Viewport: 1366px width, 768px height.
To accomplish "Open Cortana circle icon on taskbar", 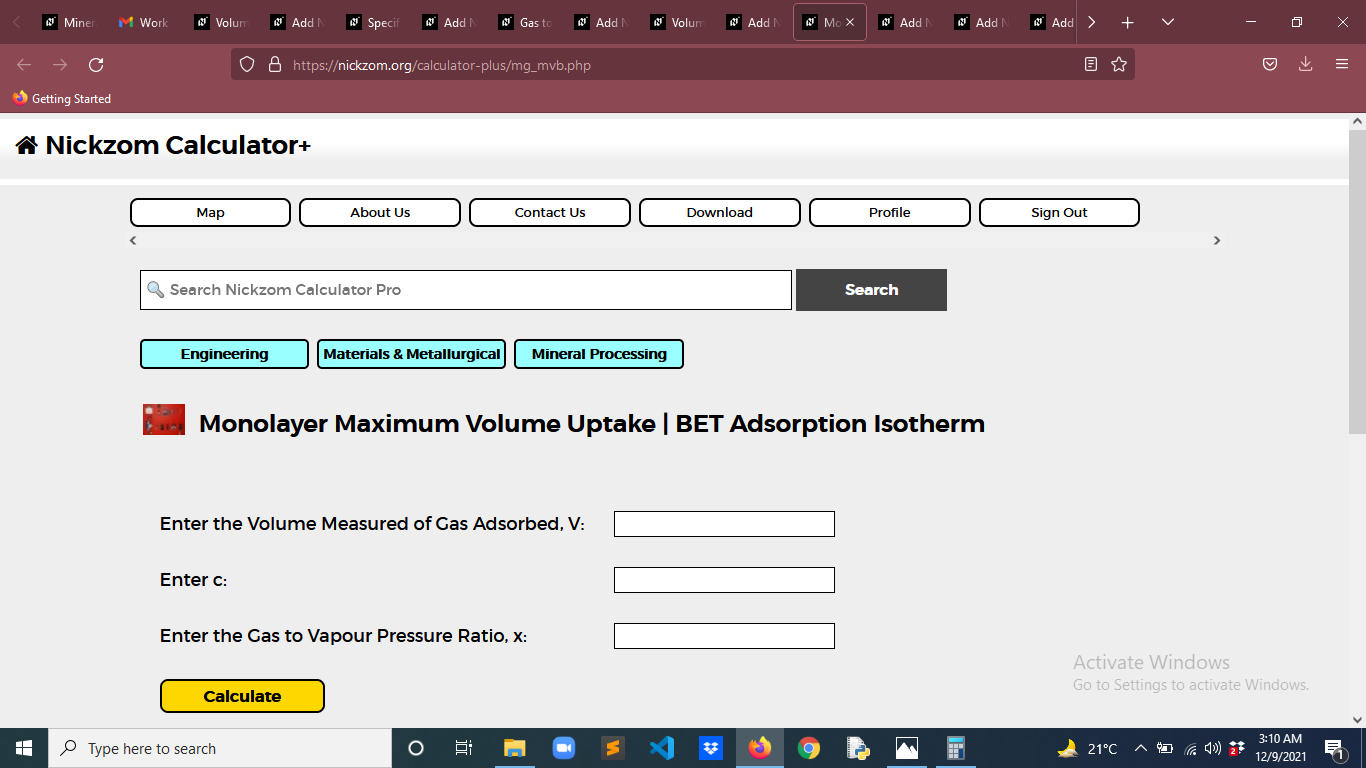I will click(416, 748).
